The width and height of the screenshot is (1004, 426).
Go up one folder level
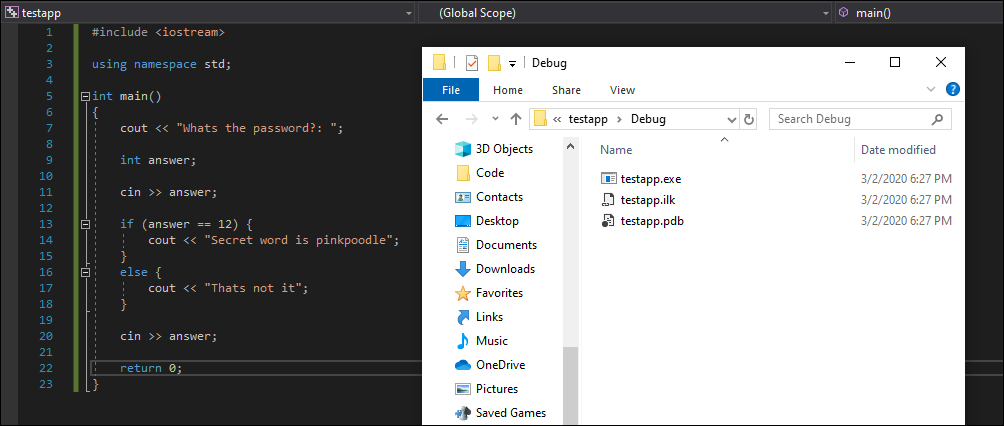click(516, 119)
